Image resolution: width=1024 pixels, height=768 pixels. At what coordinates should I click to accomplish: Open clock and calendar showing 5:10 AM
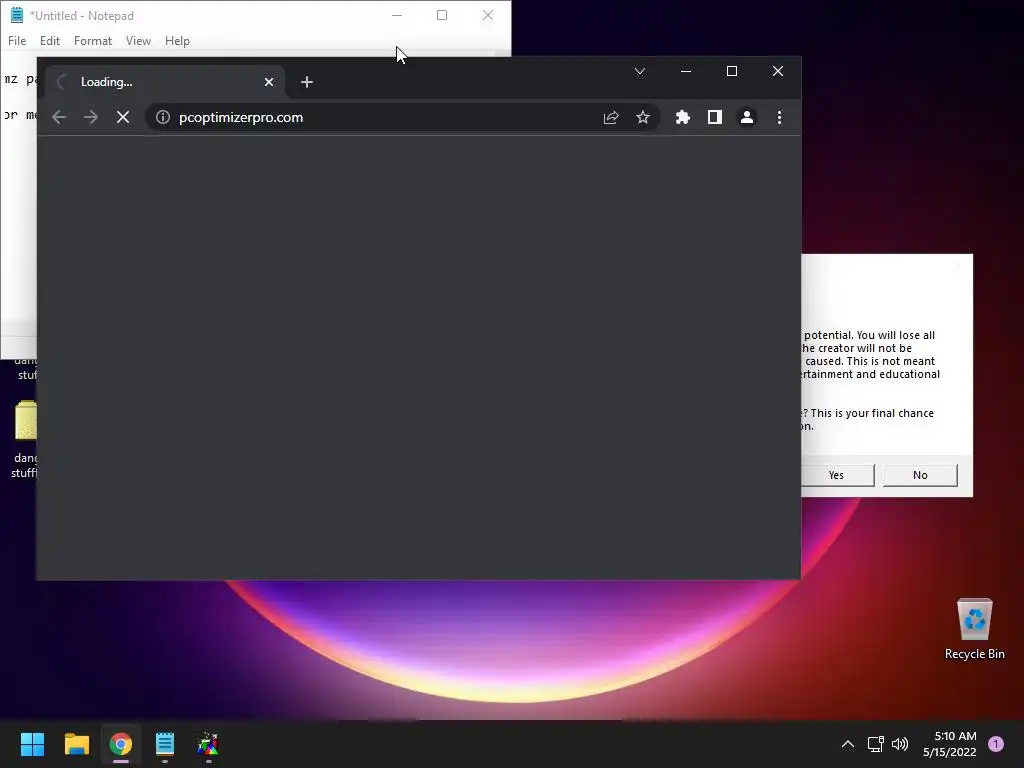950,744
